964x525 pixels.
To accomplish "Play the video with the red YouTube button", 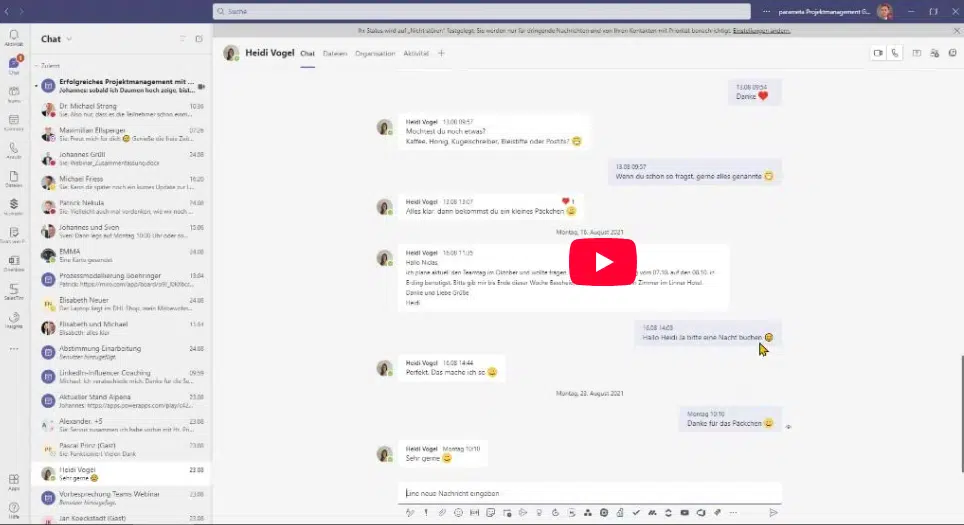I will click(x=602, y=262).
